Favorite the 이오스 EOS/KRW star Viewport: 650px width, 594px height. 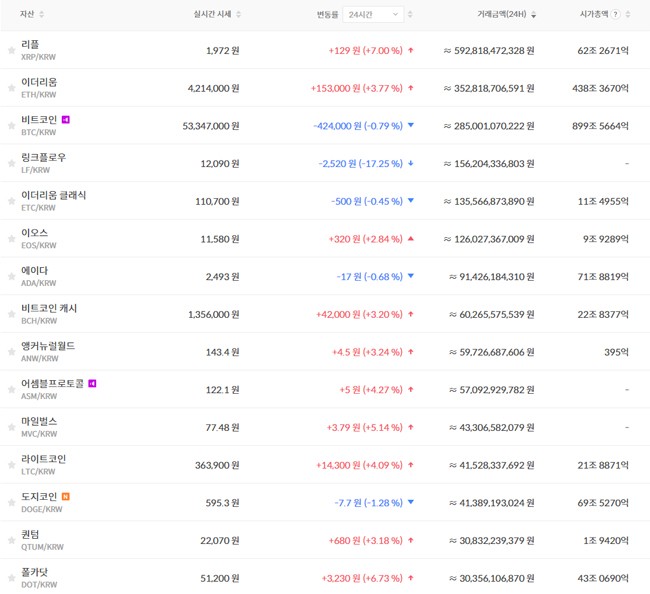(x=12, y=239)
